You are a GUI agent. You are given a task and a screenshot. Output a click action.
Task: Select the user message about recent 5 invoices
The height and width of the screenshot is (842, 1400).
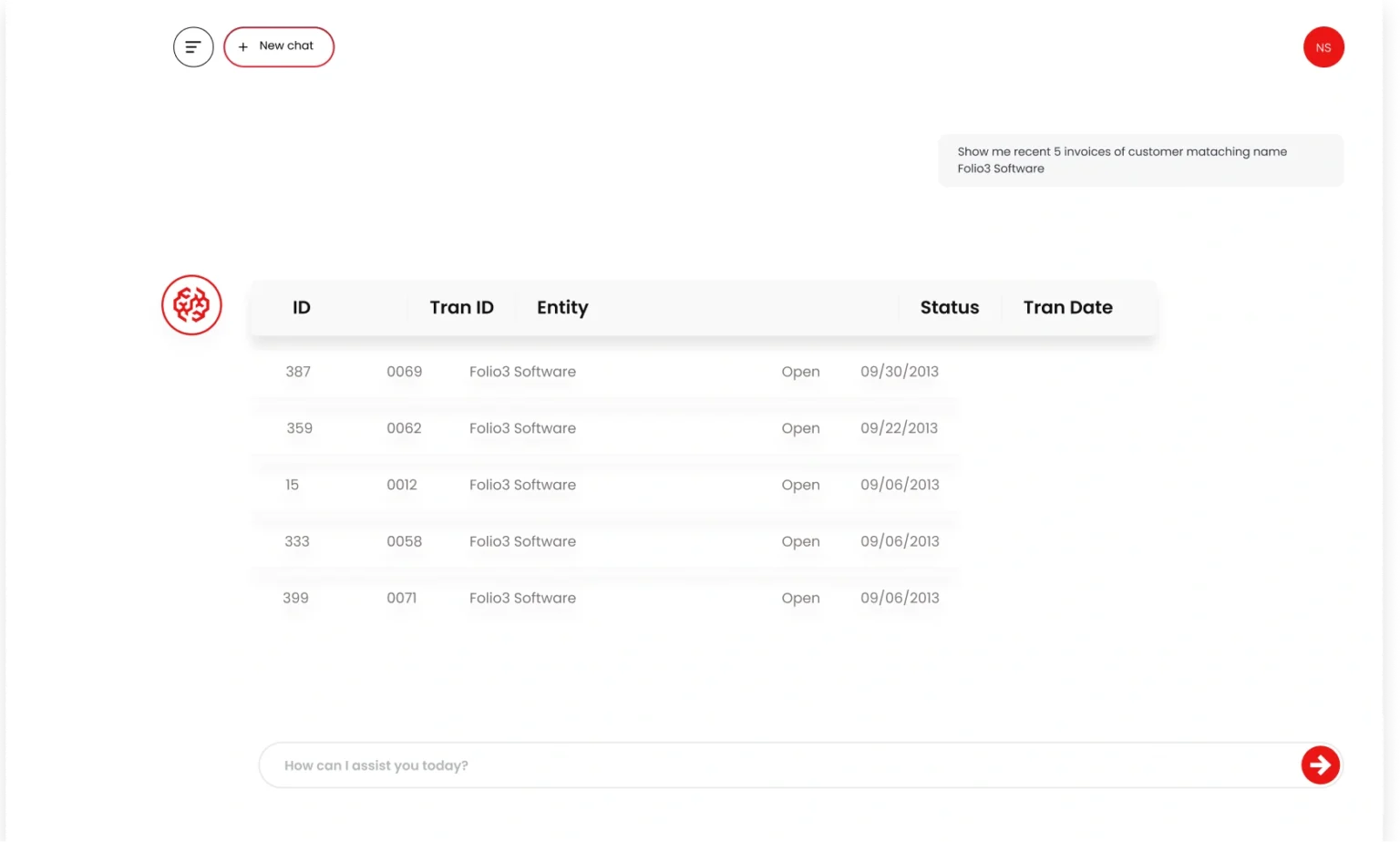tap(1141, 160)
